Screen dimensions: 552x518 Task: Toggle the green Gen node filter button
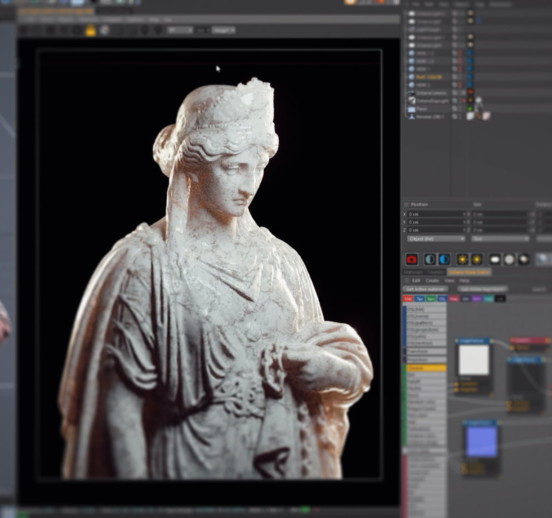point(431,299)
